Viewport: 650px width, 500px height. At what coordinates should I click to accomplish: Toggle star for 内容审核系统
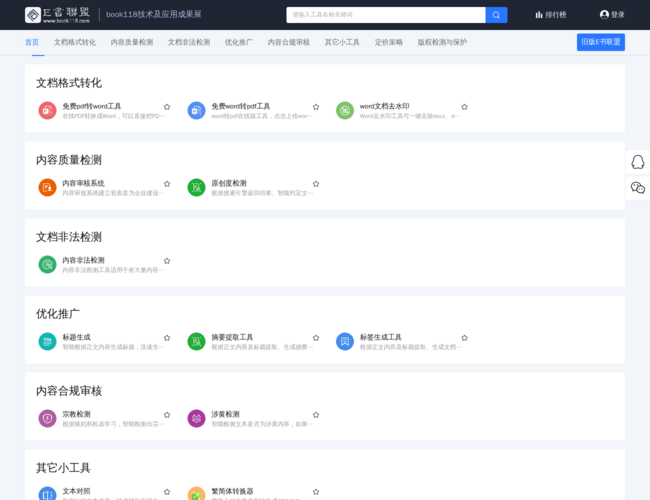(167, 184)
